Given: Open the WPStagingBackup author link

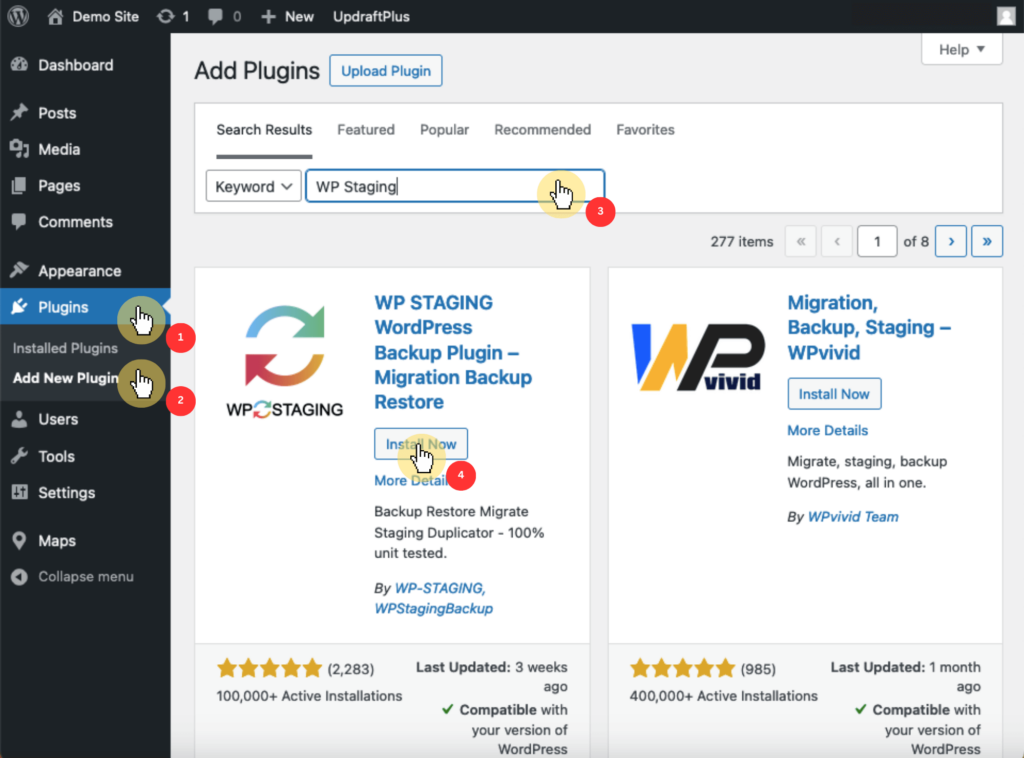Looking at the screenshot, I should tap(434, 608).
